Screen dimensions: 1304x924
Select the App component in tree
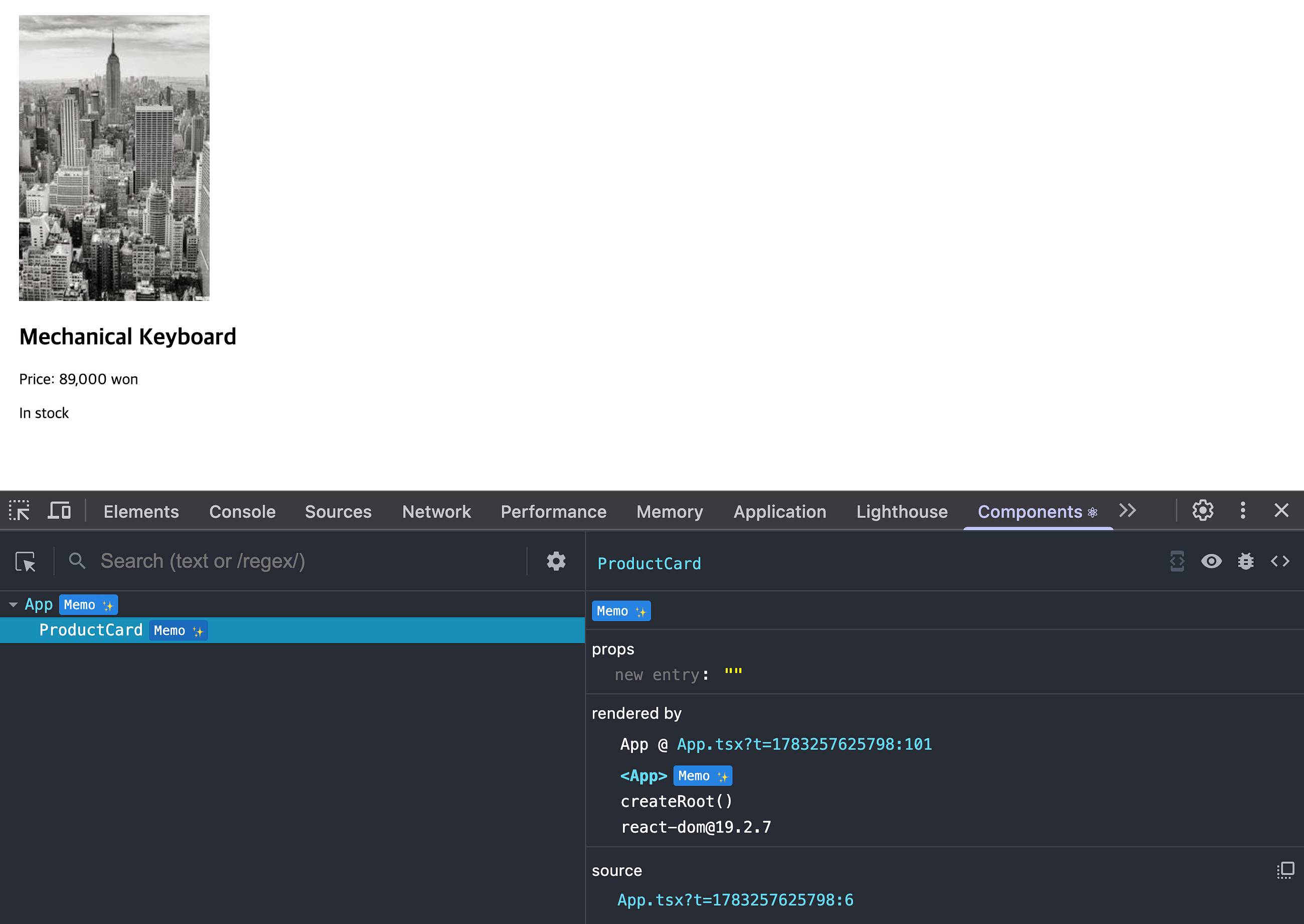point(39,604)
